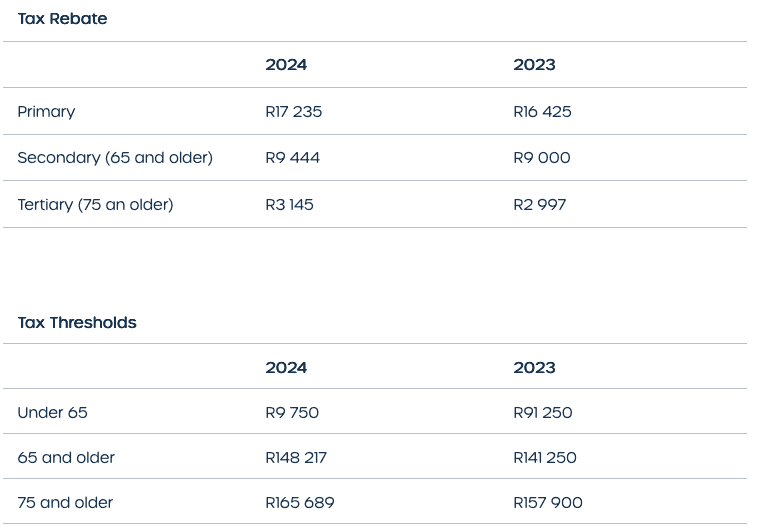The width and height of the screenshot is (757, 532).
Task: Select the Secondary (65 and older) row label
Action: [115, 158]
